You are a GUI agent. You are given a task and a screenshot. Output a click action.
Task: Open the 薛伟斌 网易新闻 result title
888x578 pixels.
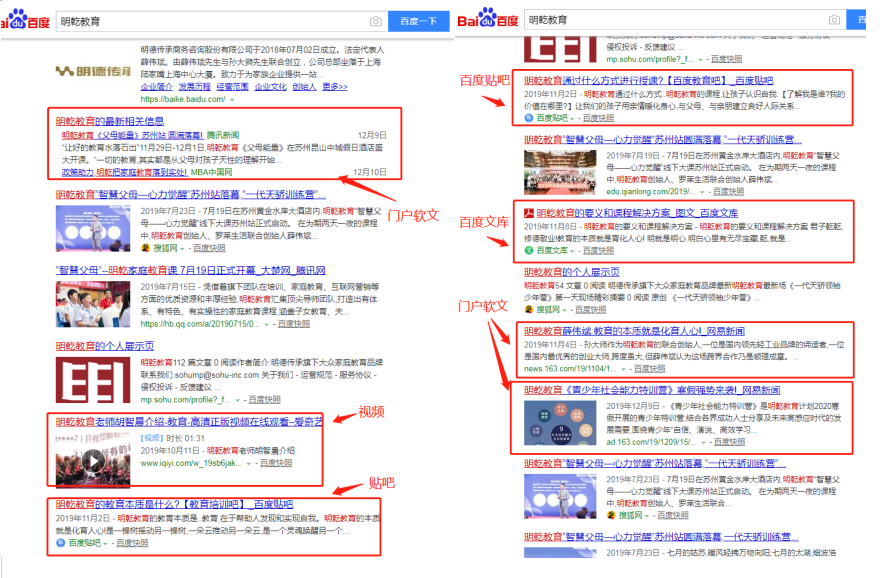click(634, 331)
